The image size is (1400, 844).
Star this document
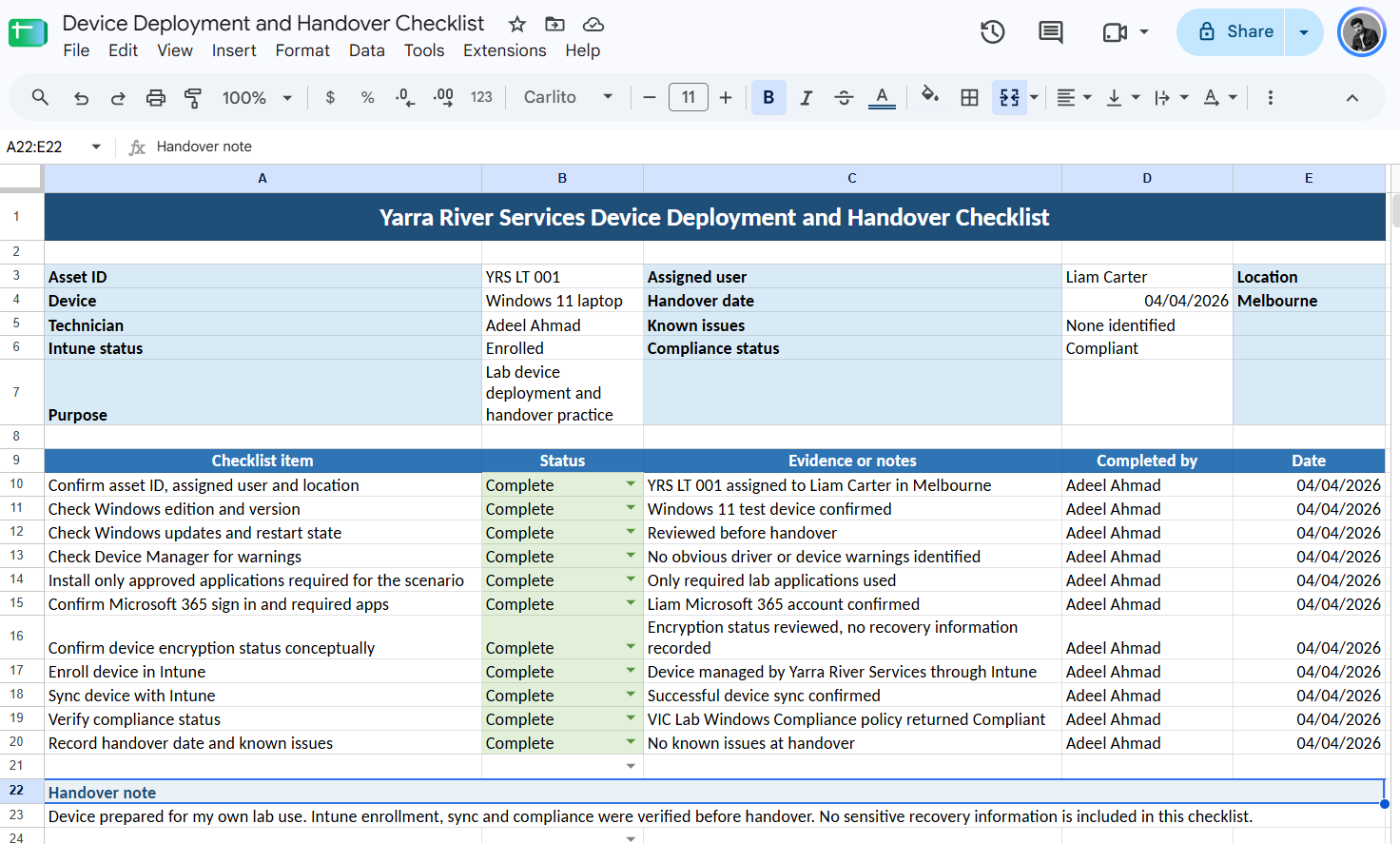516,24
